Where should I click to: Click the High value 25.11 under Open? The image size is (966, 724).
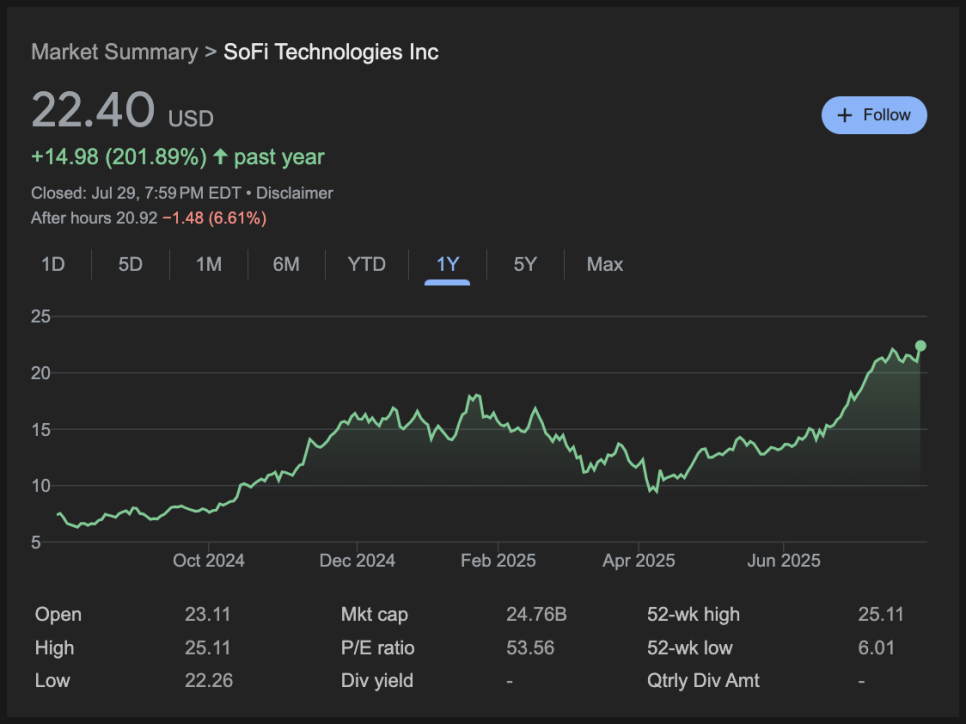click(x=208, y=648)
